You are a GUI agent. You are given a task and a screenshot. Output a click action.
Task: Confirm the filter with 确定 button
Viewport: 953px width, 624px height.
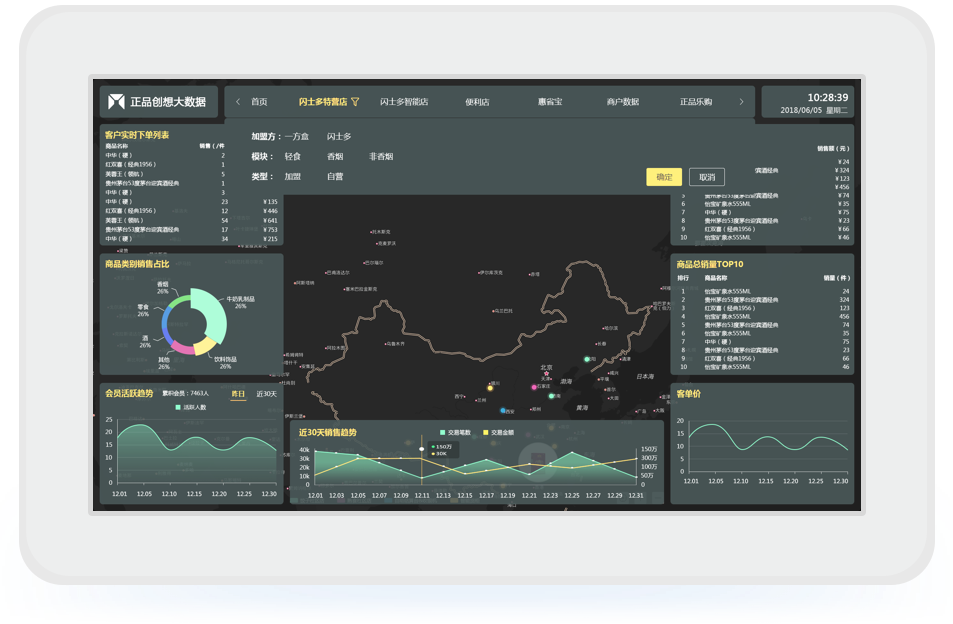coord(664,177)
